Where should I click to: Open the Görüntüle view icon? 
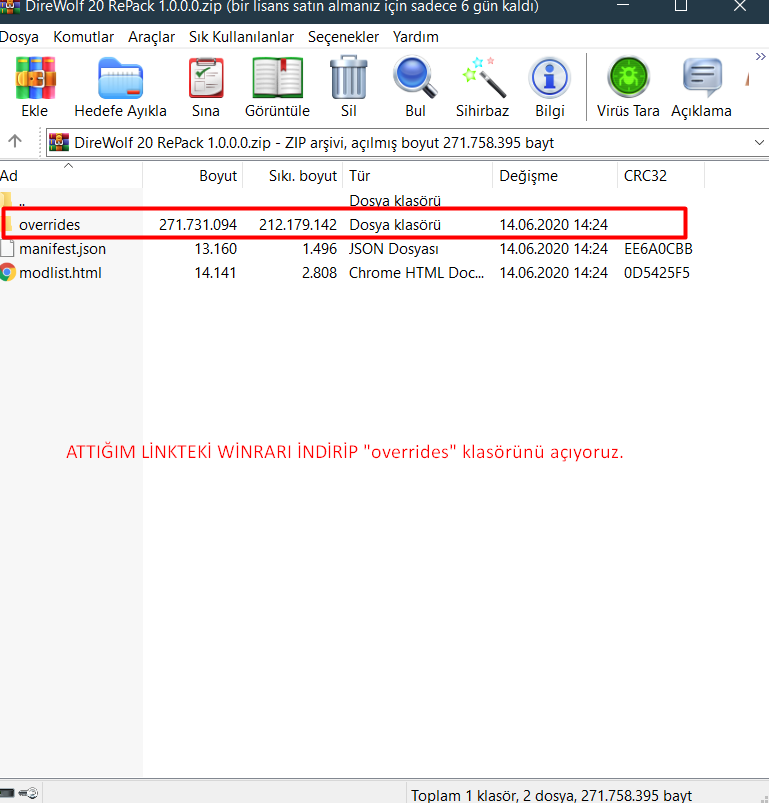pos(277,78)
